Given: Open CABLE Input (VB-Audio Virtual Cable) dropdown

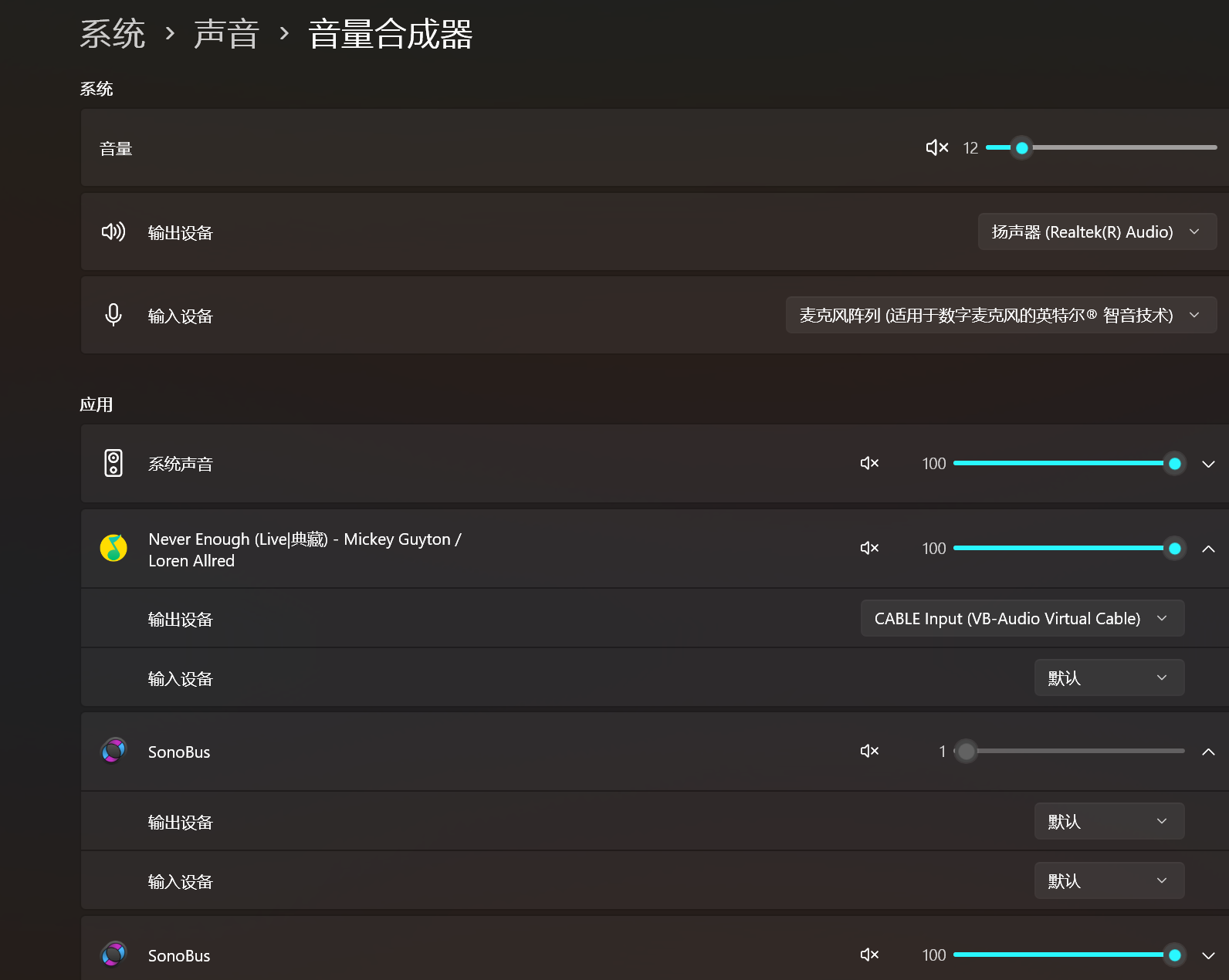Looking at the screenshot, I should tap(1022, 618).
